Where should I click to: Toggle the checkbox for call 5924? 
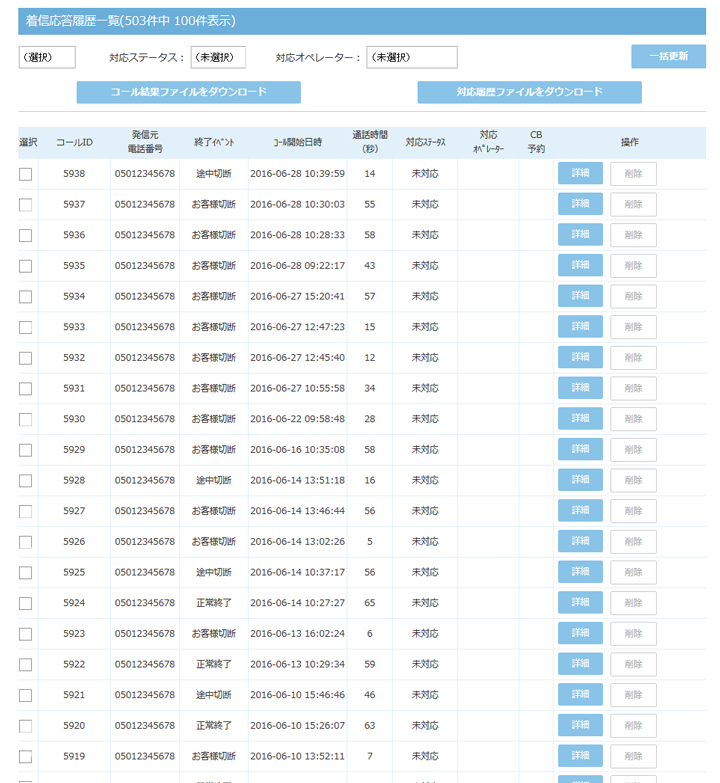25,603
